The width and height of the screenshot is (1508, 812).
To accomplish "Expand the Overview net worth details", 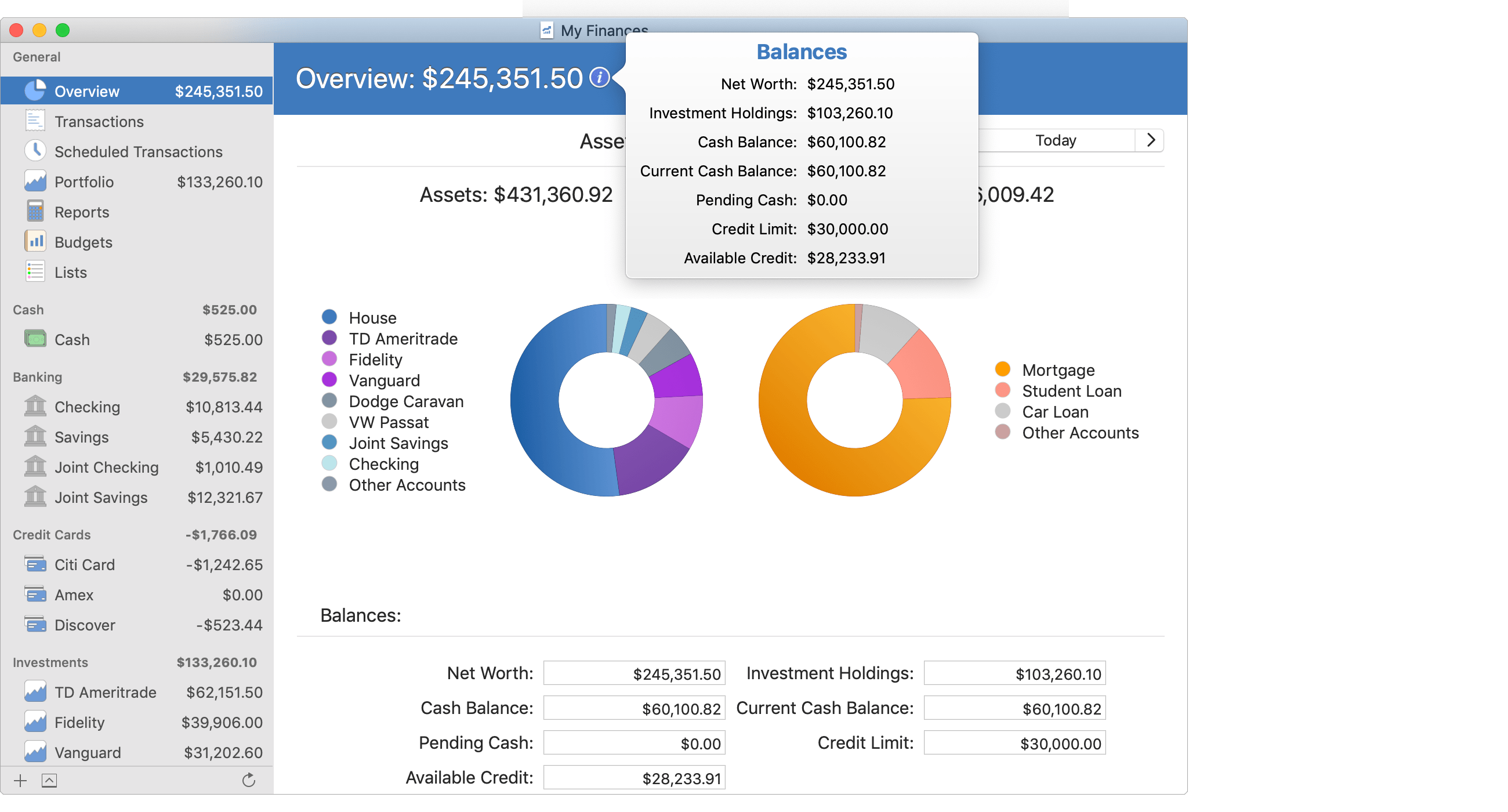I will pyautogui.click(x=600, y=78).
